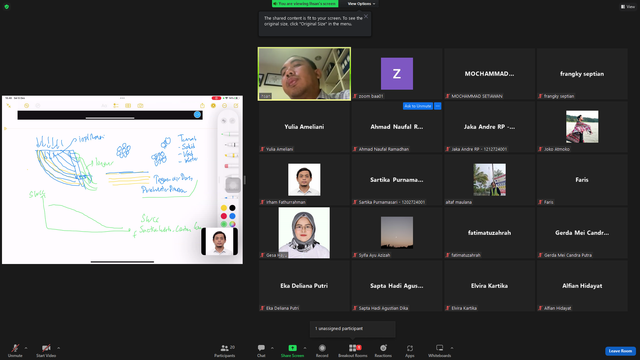Open the Chat panel
Viewport: 640px width, 360px height.
[x=261, y=350]
